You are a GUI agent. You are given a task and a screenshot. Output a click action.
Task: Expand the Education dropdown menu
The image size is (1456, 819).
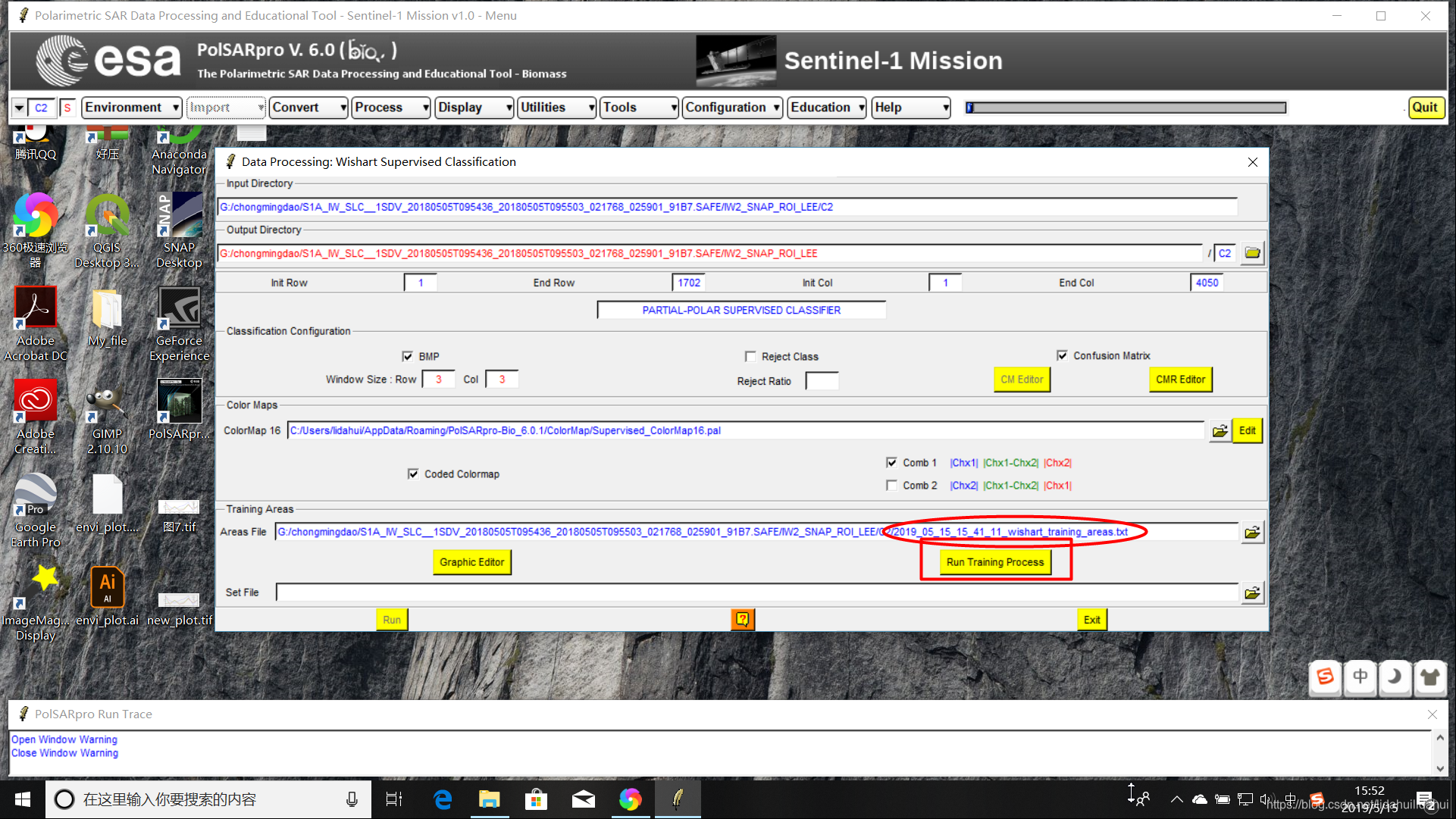coord(827,108)
